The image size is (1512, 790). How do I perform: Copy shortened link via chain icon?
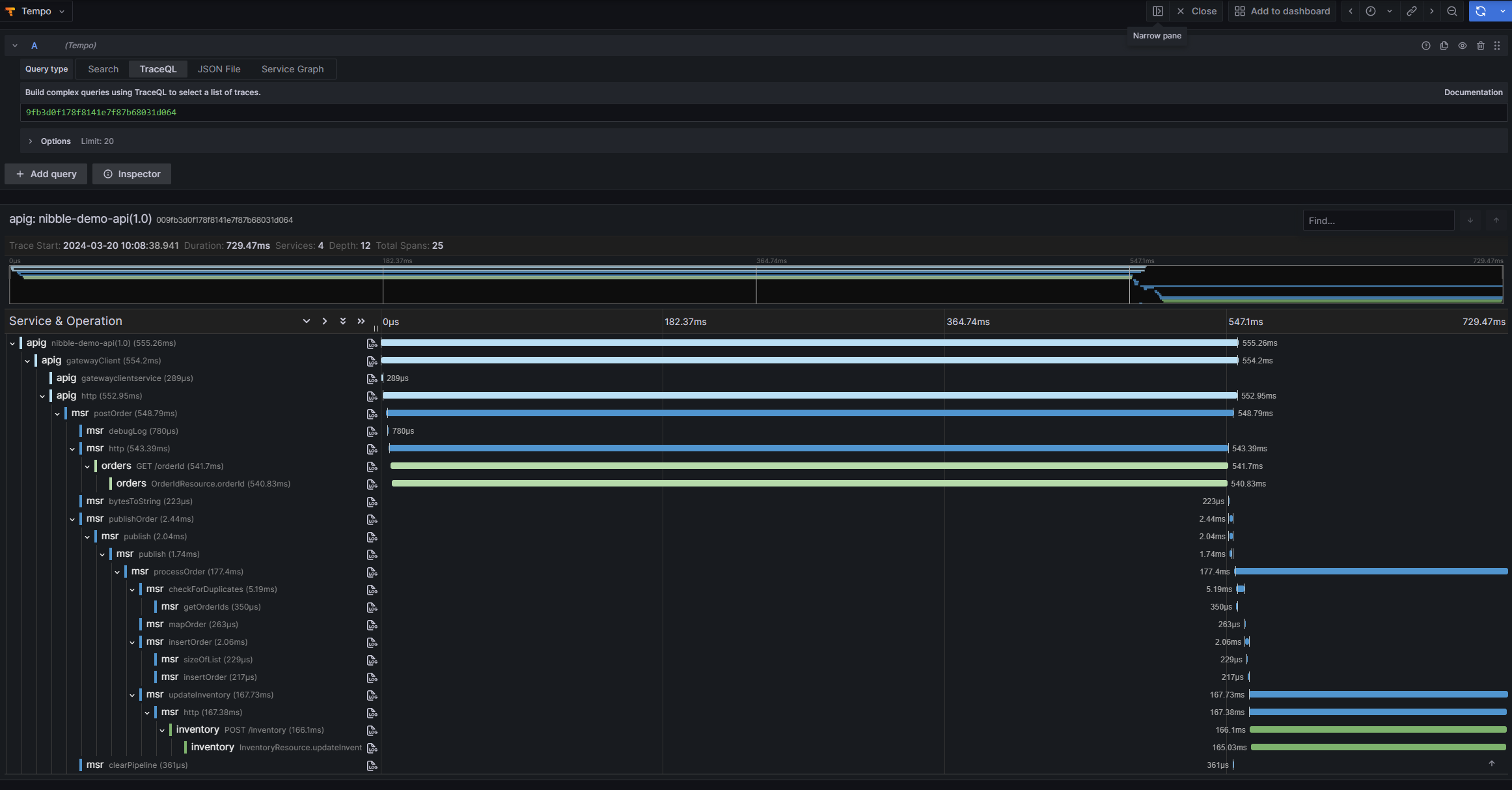click(1411, 11)
